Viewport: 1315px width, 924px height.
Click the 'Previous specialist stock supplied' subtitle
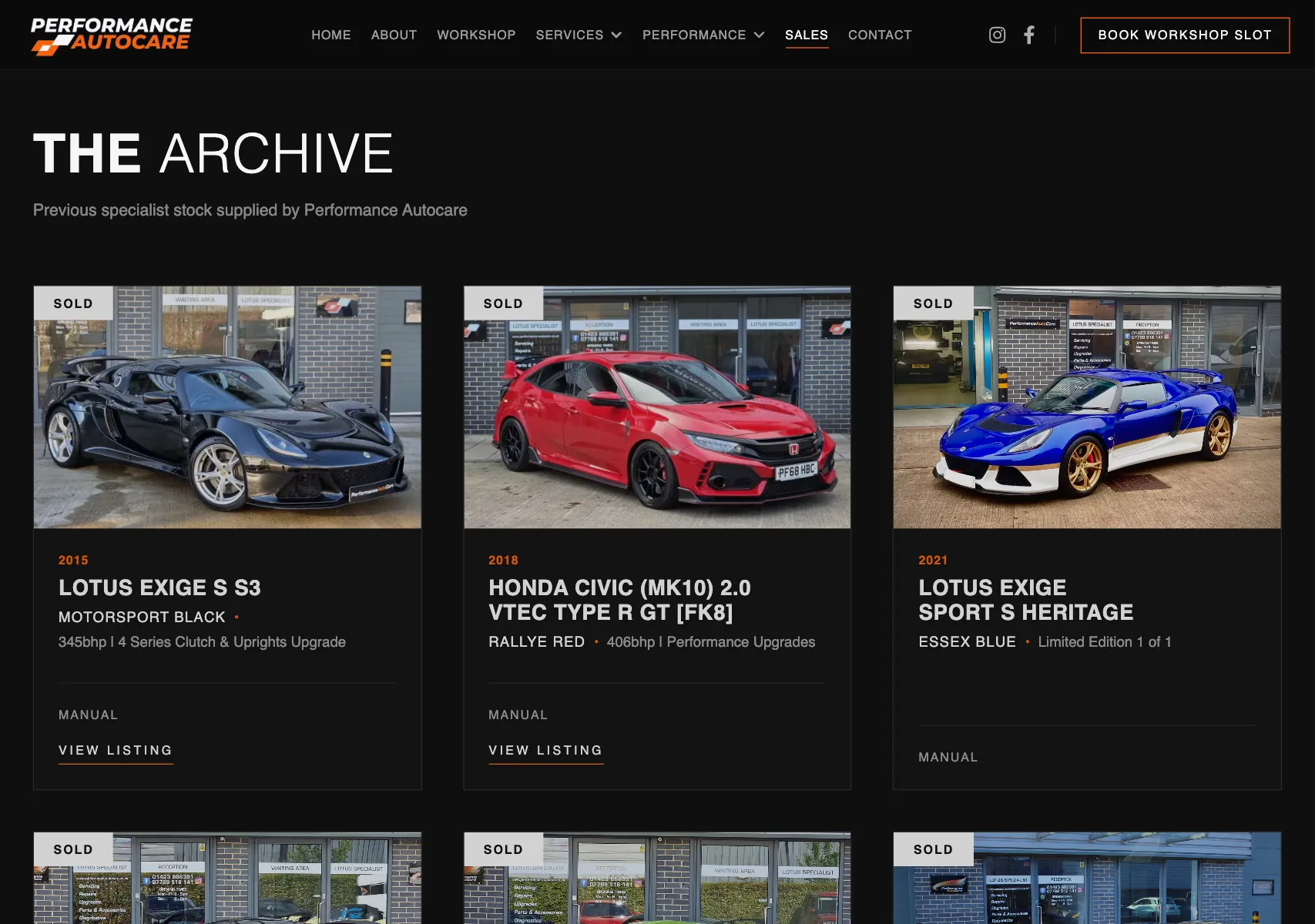[x=250, y=210]
